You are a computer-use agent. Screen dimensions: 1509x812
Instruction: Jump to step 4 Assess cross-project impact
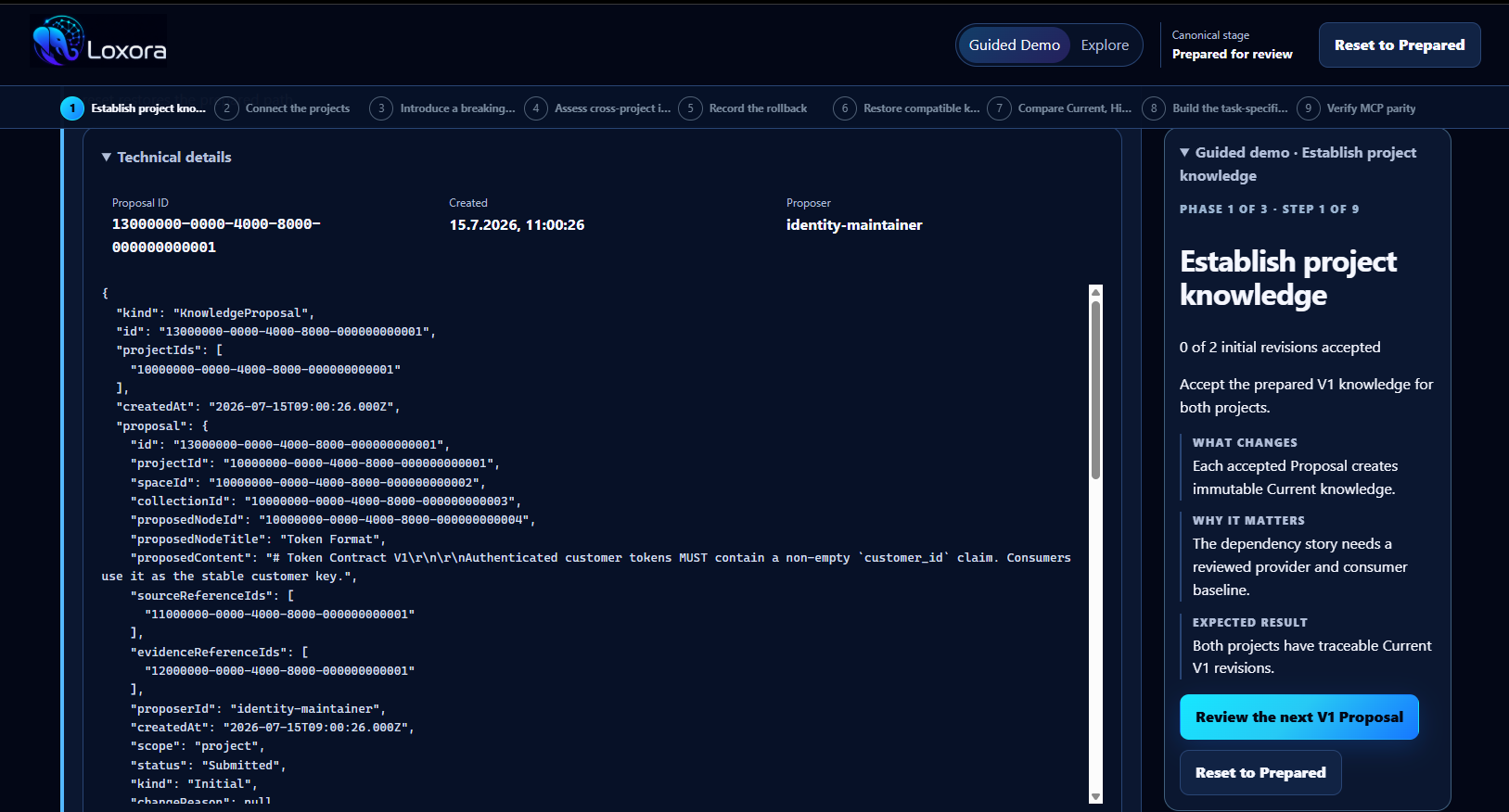click(x=597, y=108)
